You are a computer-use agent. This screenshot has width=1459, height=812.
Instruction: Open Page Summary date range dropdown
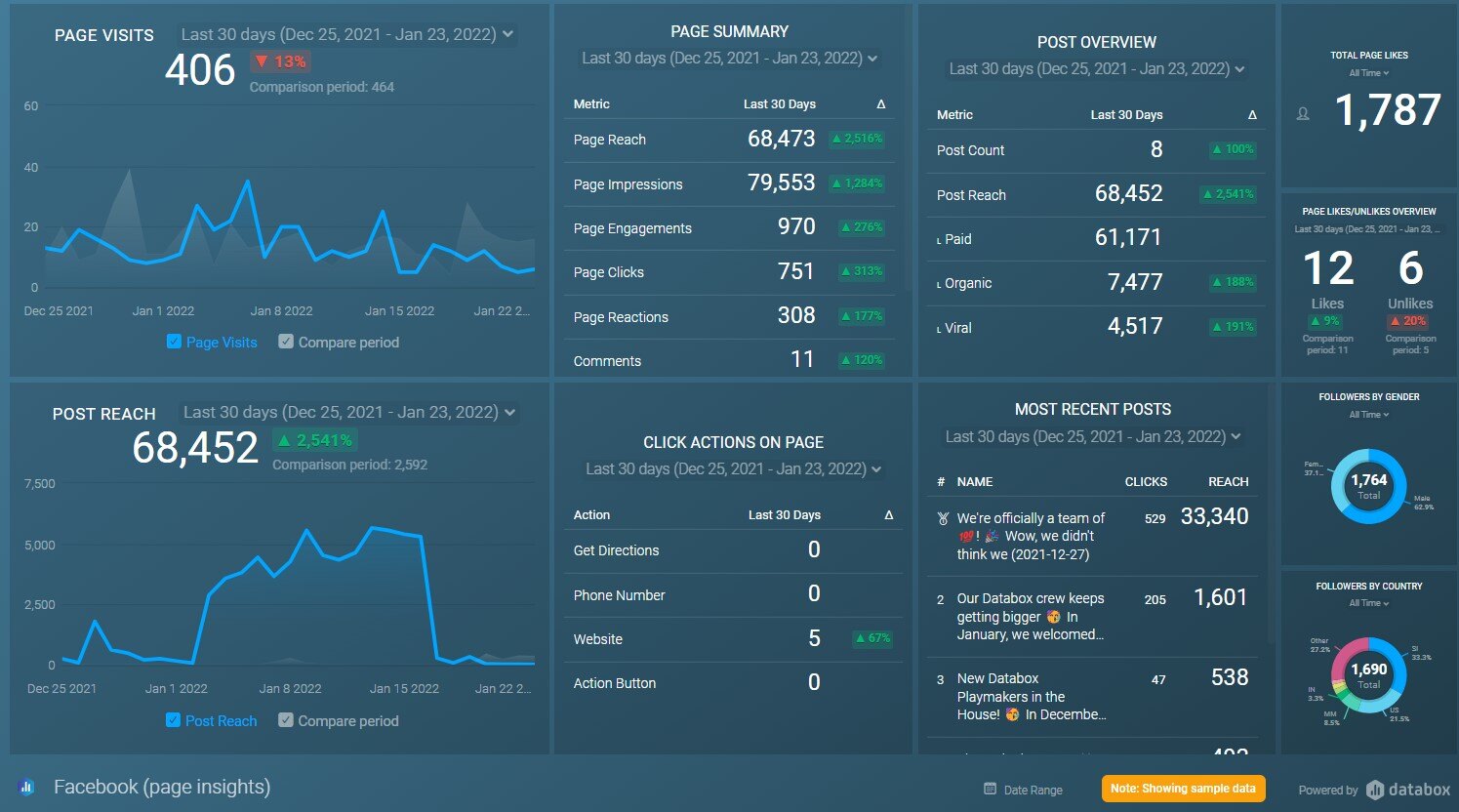[x=730, y=59]
